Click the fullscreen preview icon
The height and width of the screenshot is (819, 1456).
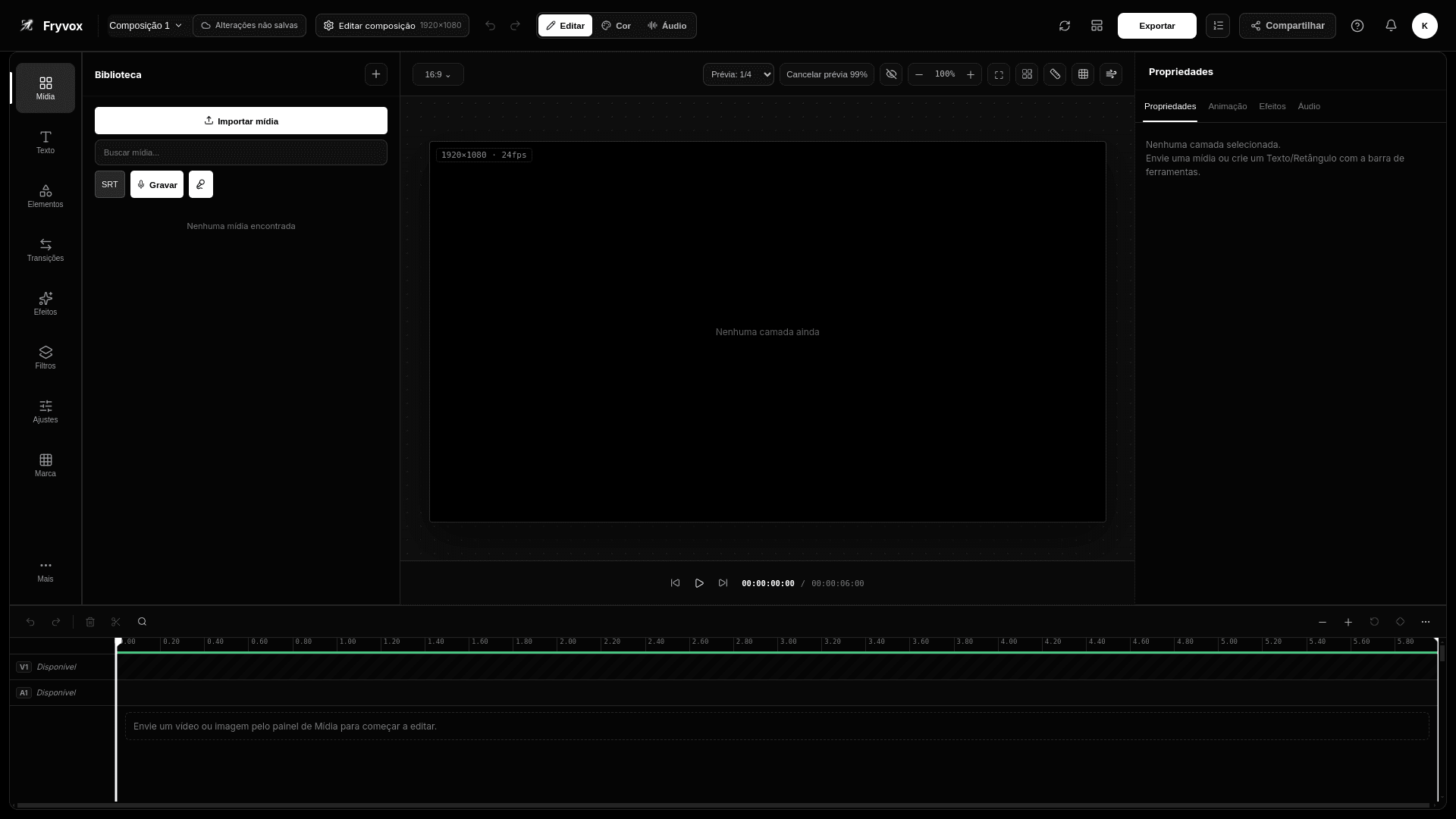(999, 74)
